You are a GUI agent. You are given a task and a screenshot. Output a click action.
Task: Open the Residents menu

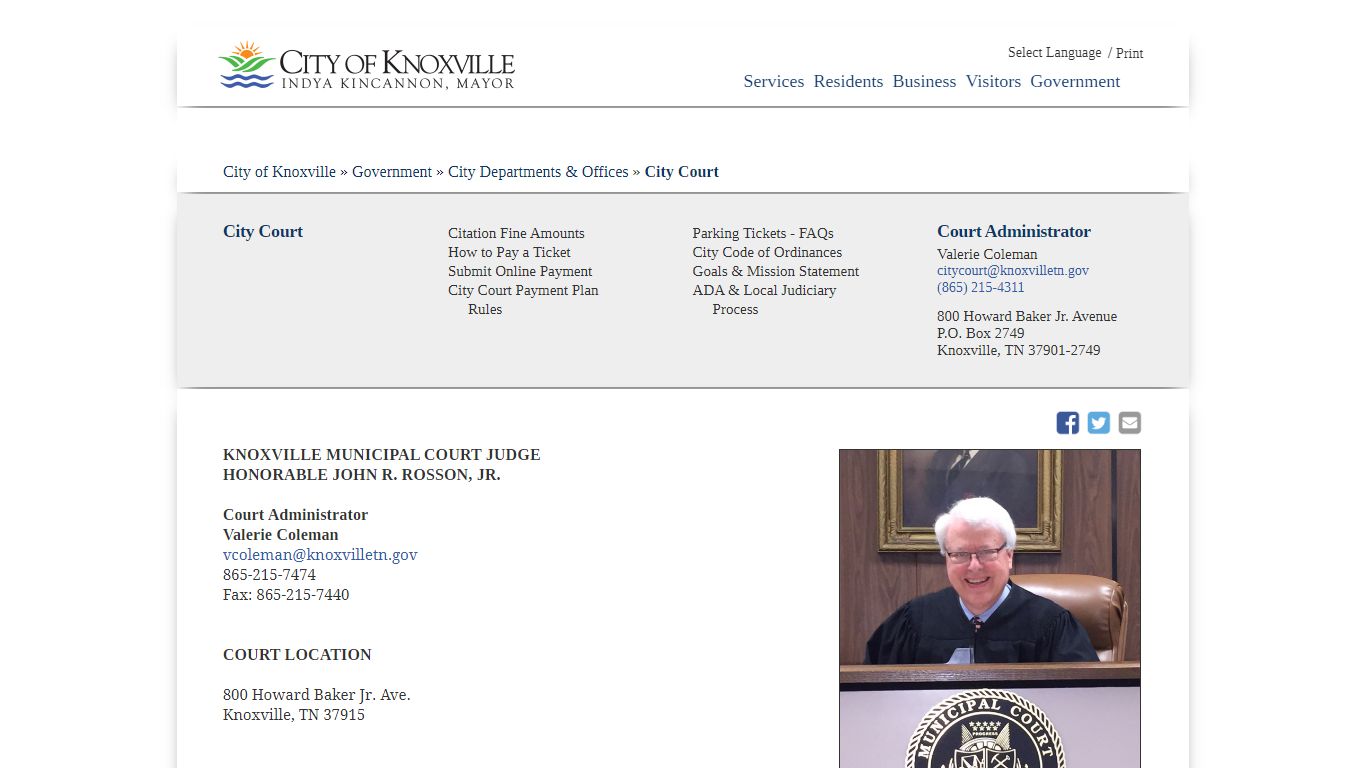pos(848,81)
